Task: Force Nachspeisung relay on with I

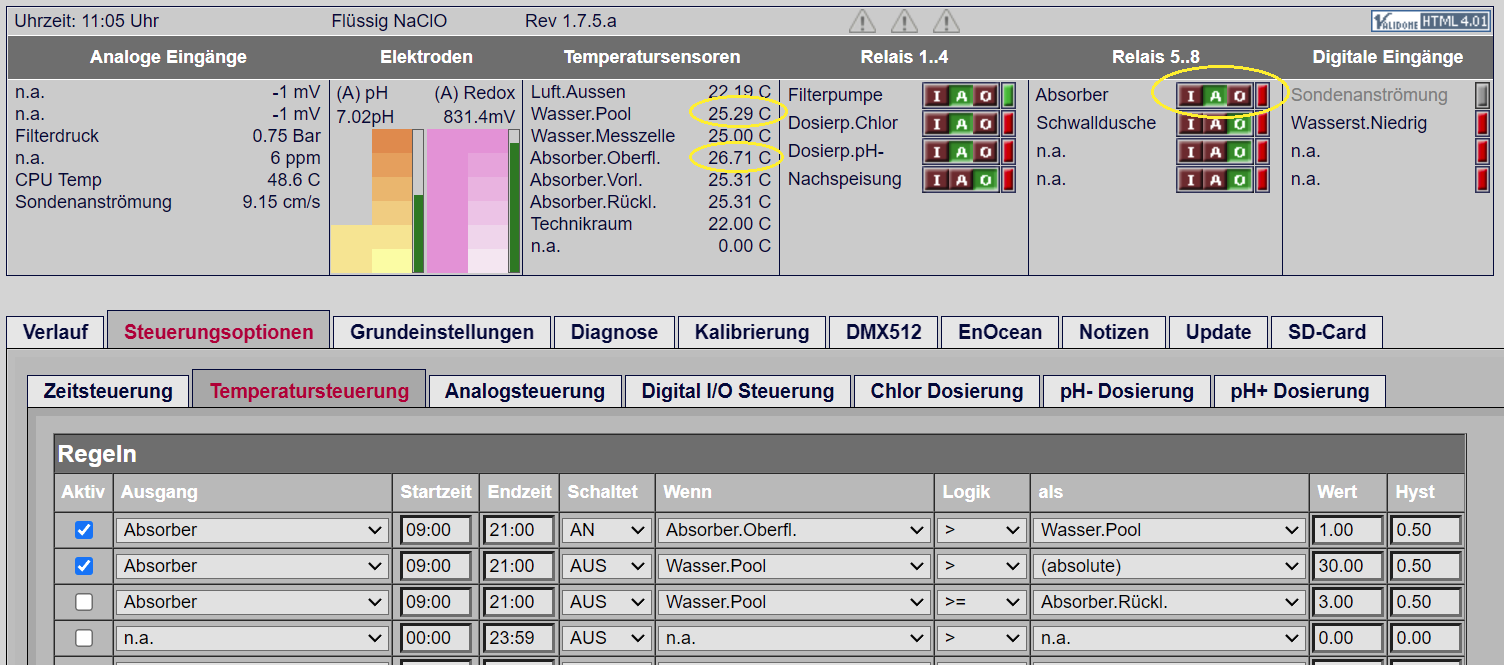Action: pyautogui.click(x=937, y=179)
